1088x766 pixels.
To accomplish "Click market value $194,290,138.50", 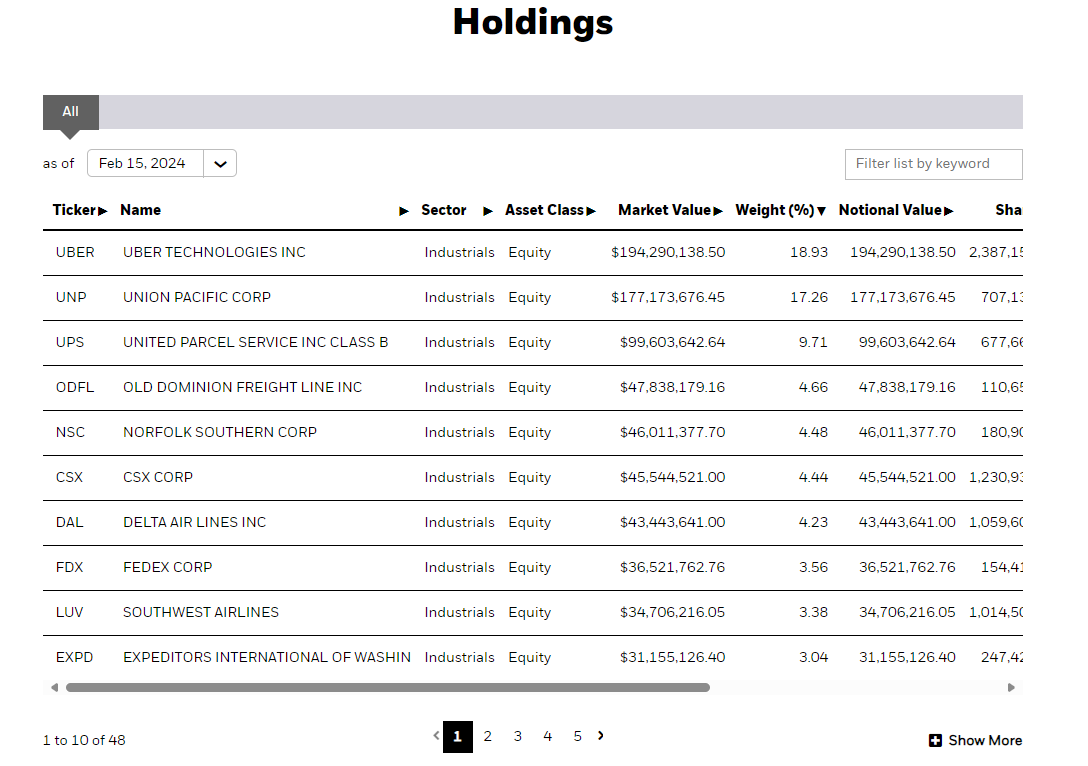I will 668,253.
